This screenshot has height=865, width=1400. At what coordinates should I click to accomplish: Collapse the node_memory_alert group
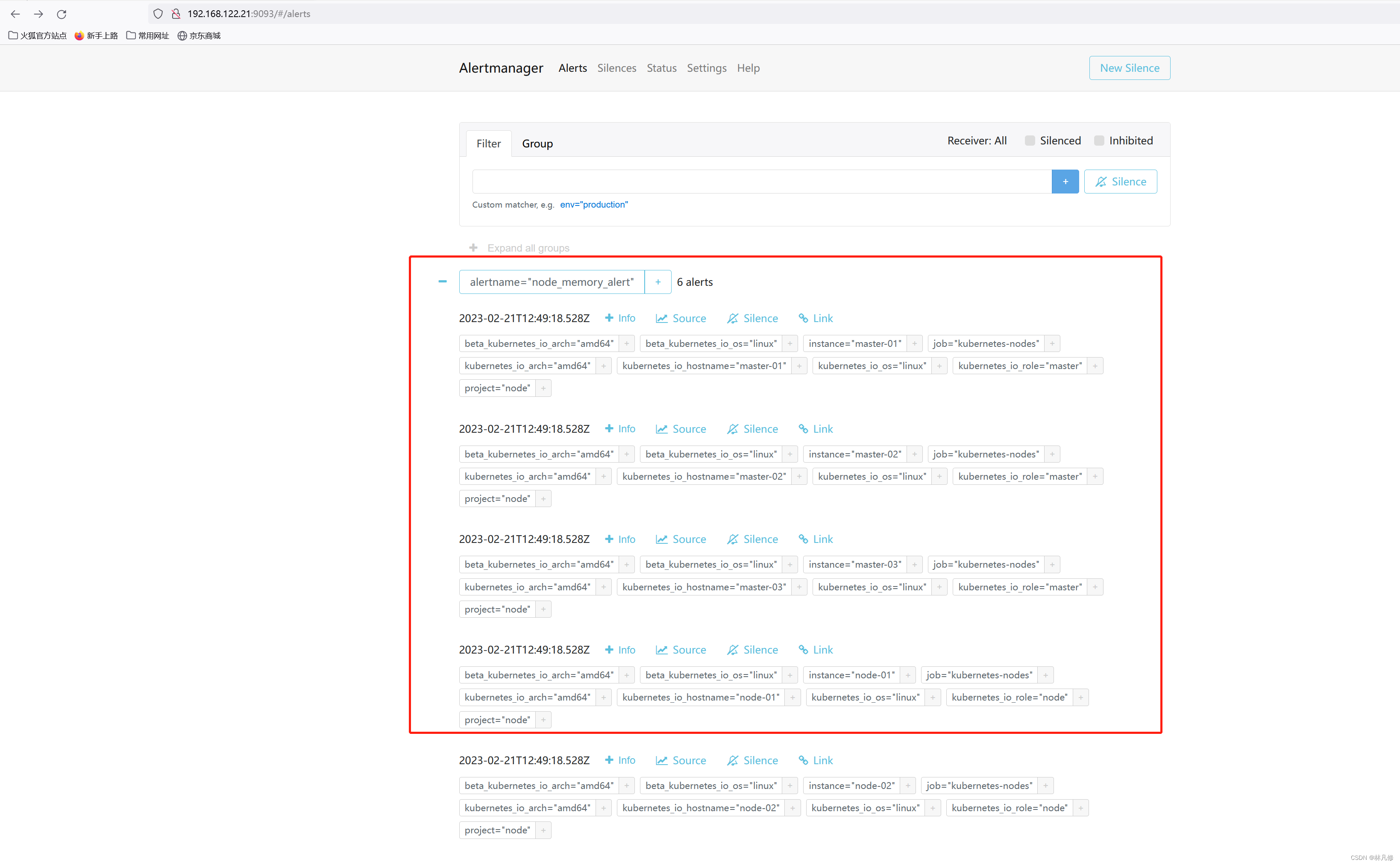443,281
